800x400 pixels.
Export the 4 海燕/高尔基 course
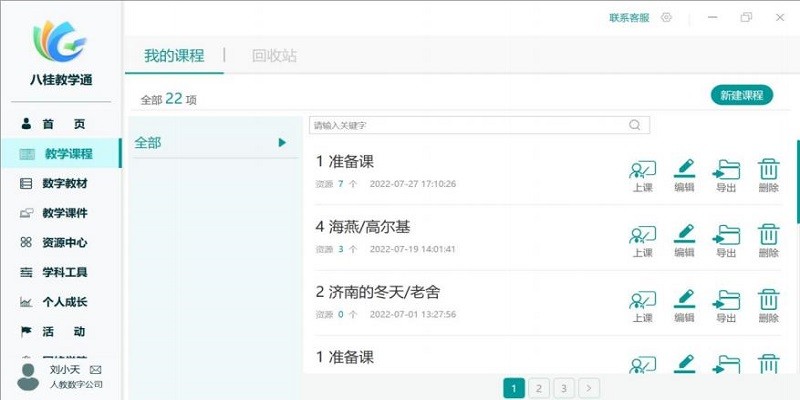[x=726, y=241]
